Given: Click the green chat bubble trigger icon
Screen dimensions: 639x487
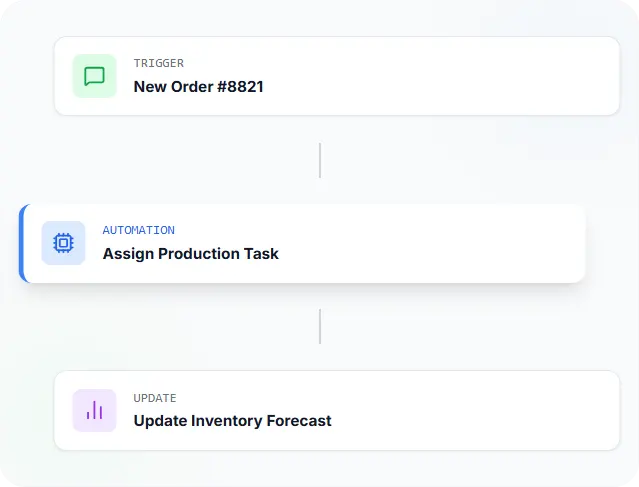Looking at the screenshot, I should pos(94,77).
